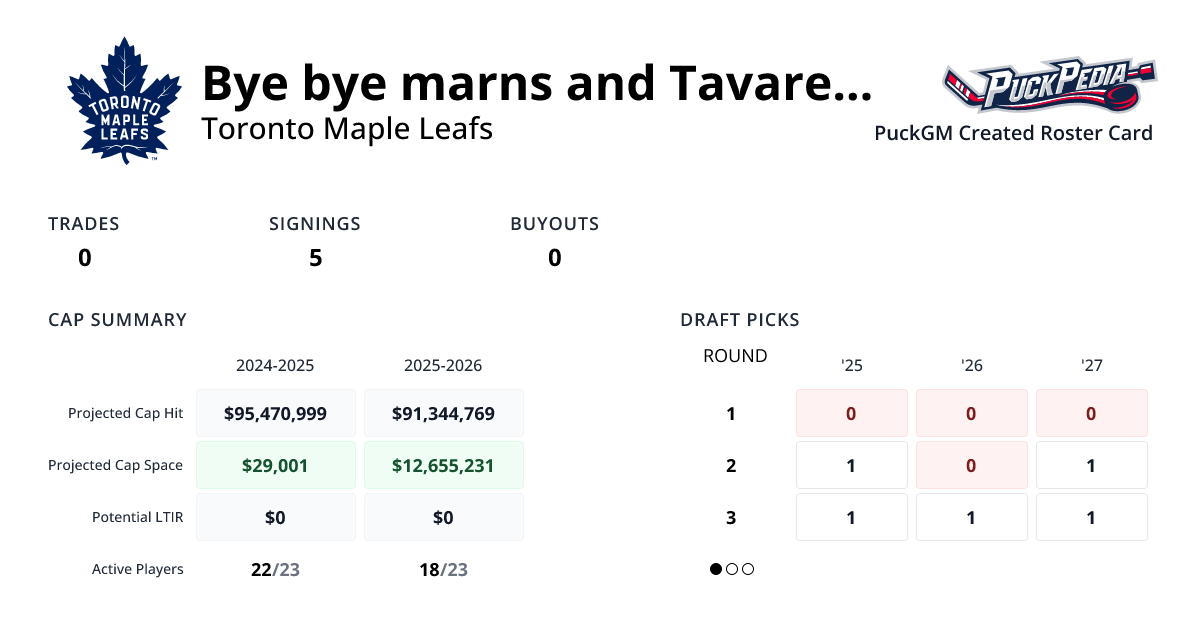Click the '25 first-round pick cell

tap(851, 413)
